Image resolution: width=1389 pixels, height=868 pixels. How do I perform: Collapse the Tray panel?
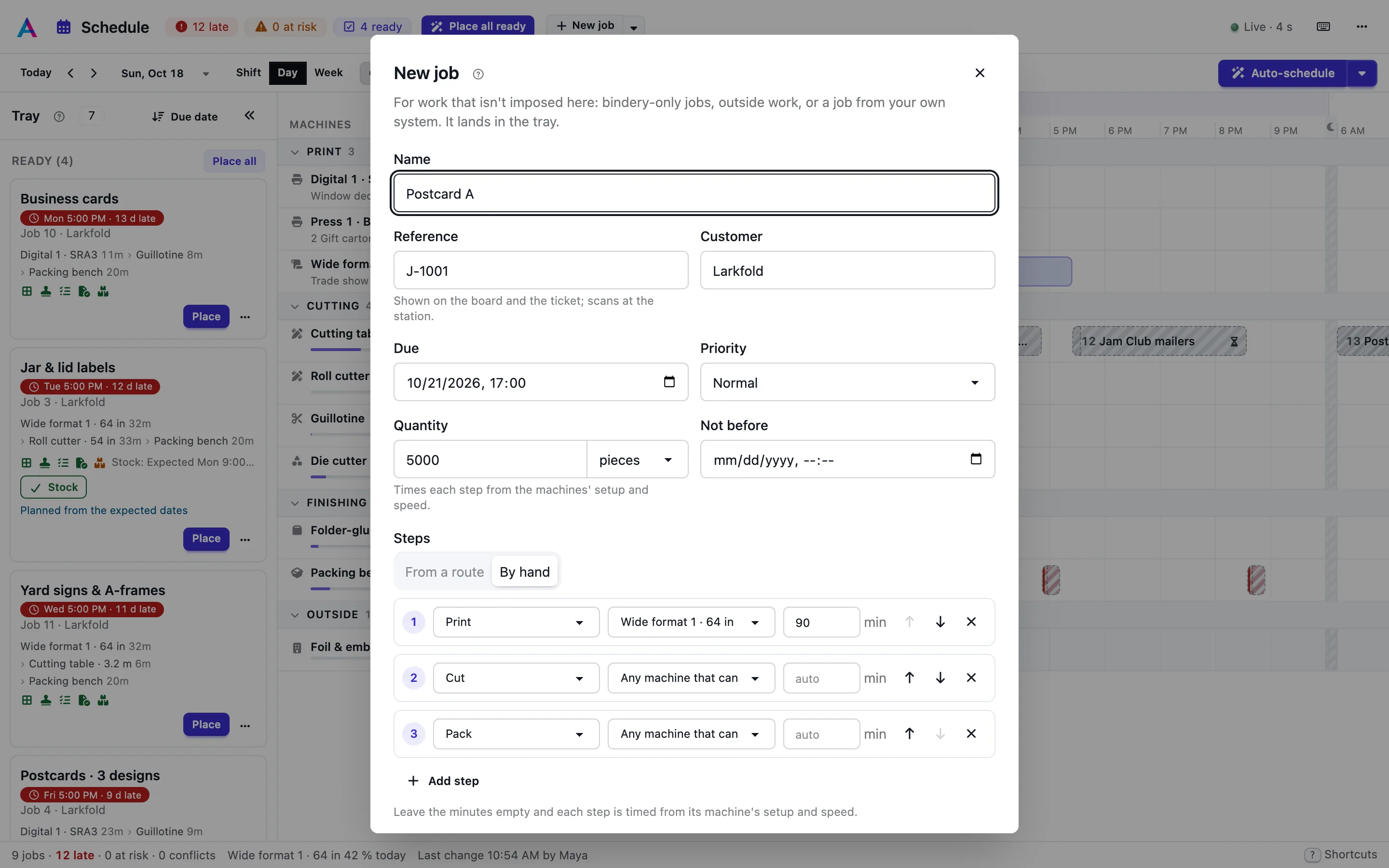[x=250, y=116]
